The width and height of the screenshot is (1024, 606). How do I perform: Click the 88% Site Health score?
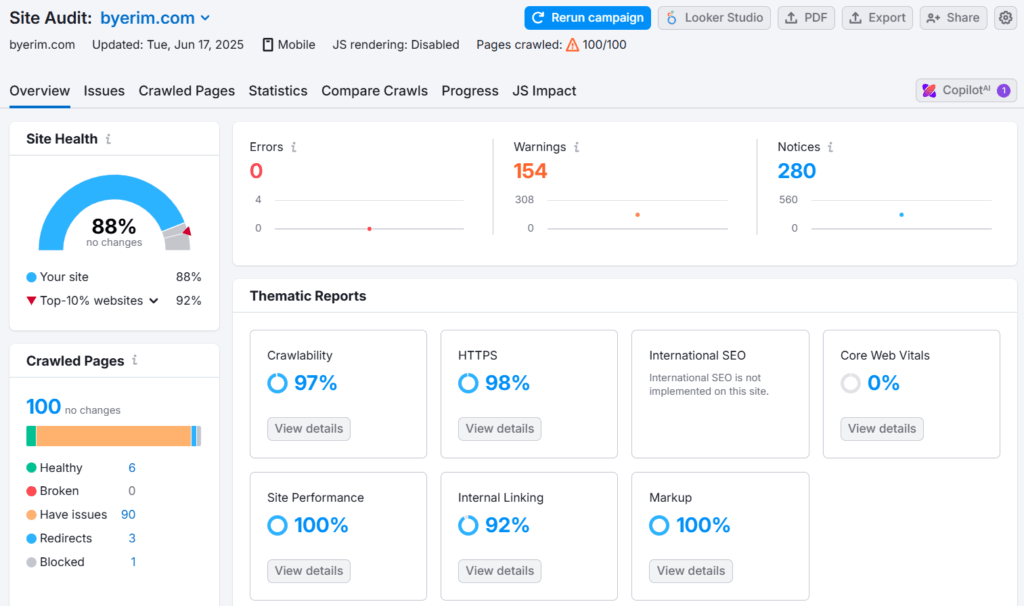pos(114,226)
